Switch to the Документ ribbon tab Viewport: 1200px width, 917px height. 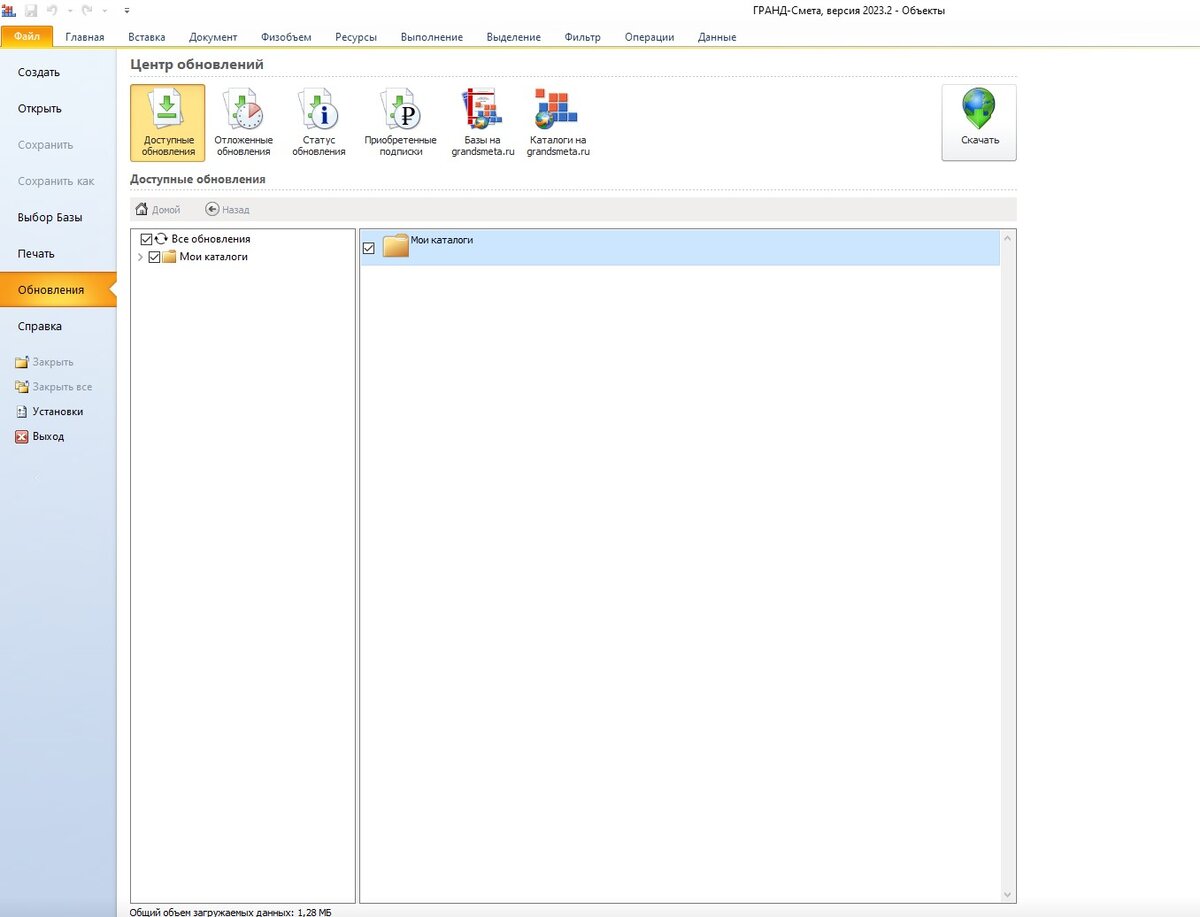(x=213, y=37)
